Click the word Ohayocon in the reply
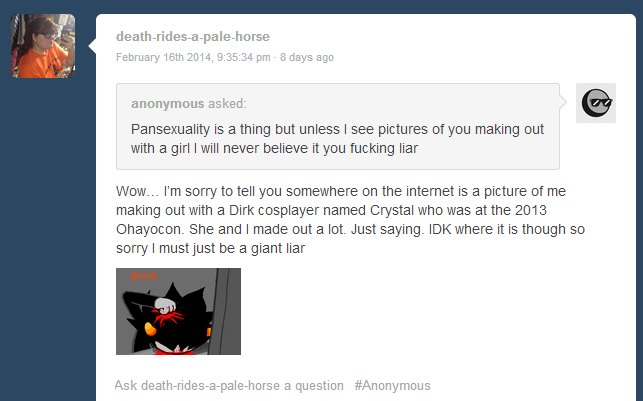The height and width of the screenshot is (401, 643). tap(149, 229)
